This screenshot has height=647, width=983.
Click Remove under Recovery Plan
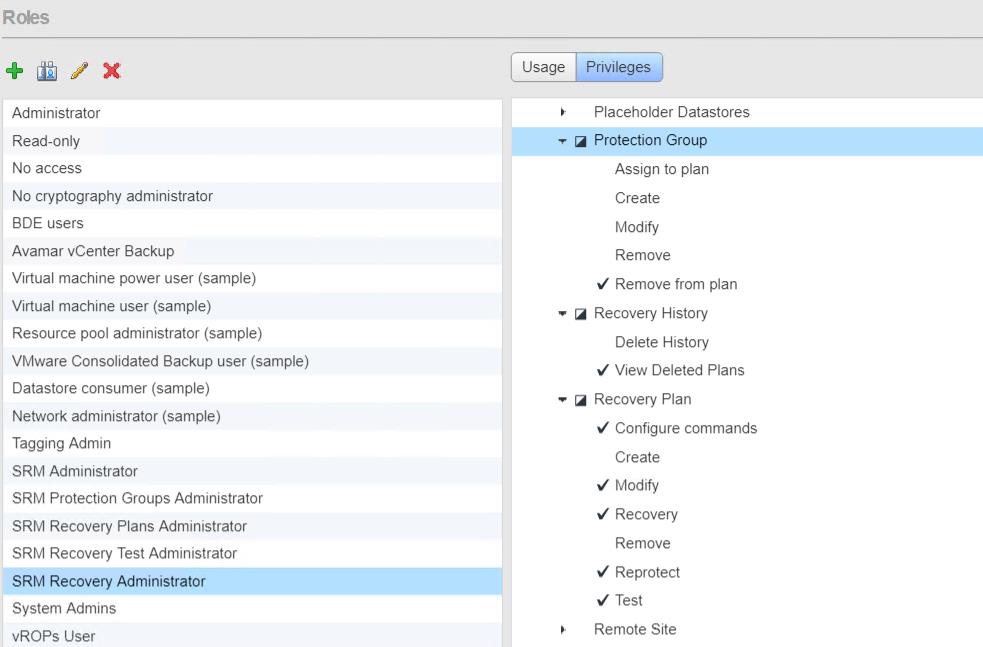643,543
